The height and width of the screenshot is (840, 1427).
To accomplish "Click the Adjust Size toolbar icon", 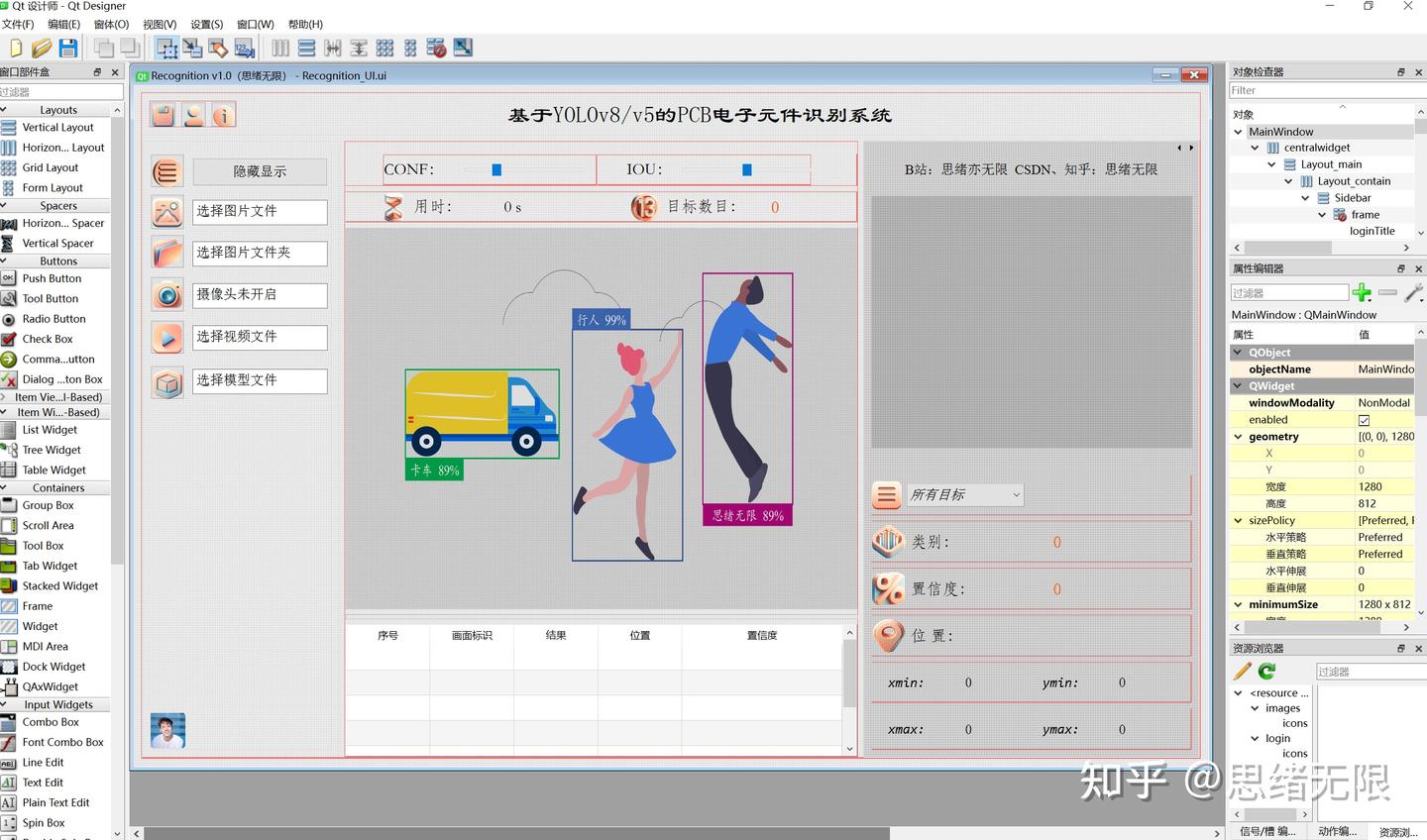I will 463,48.
